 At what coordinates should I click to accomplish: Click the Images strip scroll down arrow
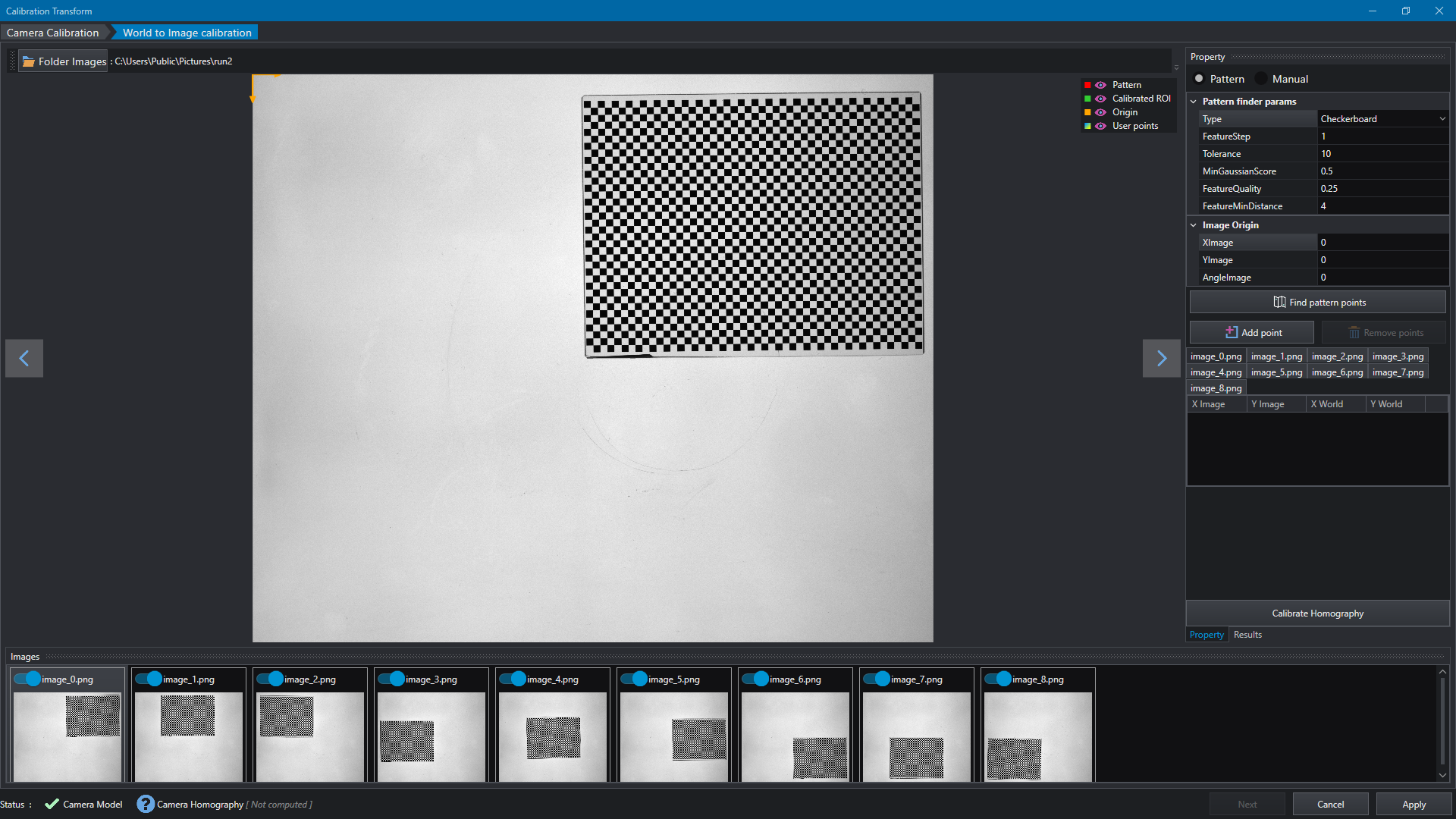click(x=1442, y=775)
